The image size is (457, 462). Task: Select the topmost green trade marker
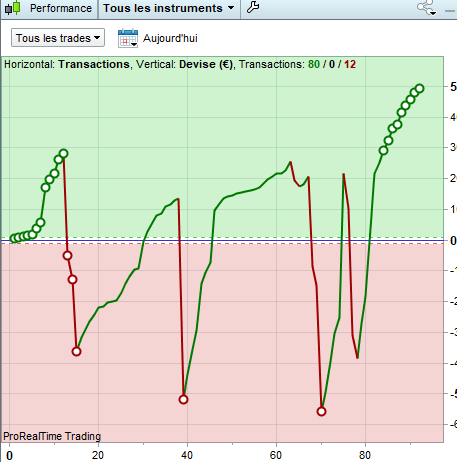click(420, 88)
